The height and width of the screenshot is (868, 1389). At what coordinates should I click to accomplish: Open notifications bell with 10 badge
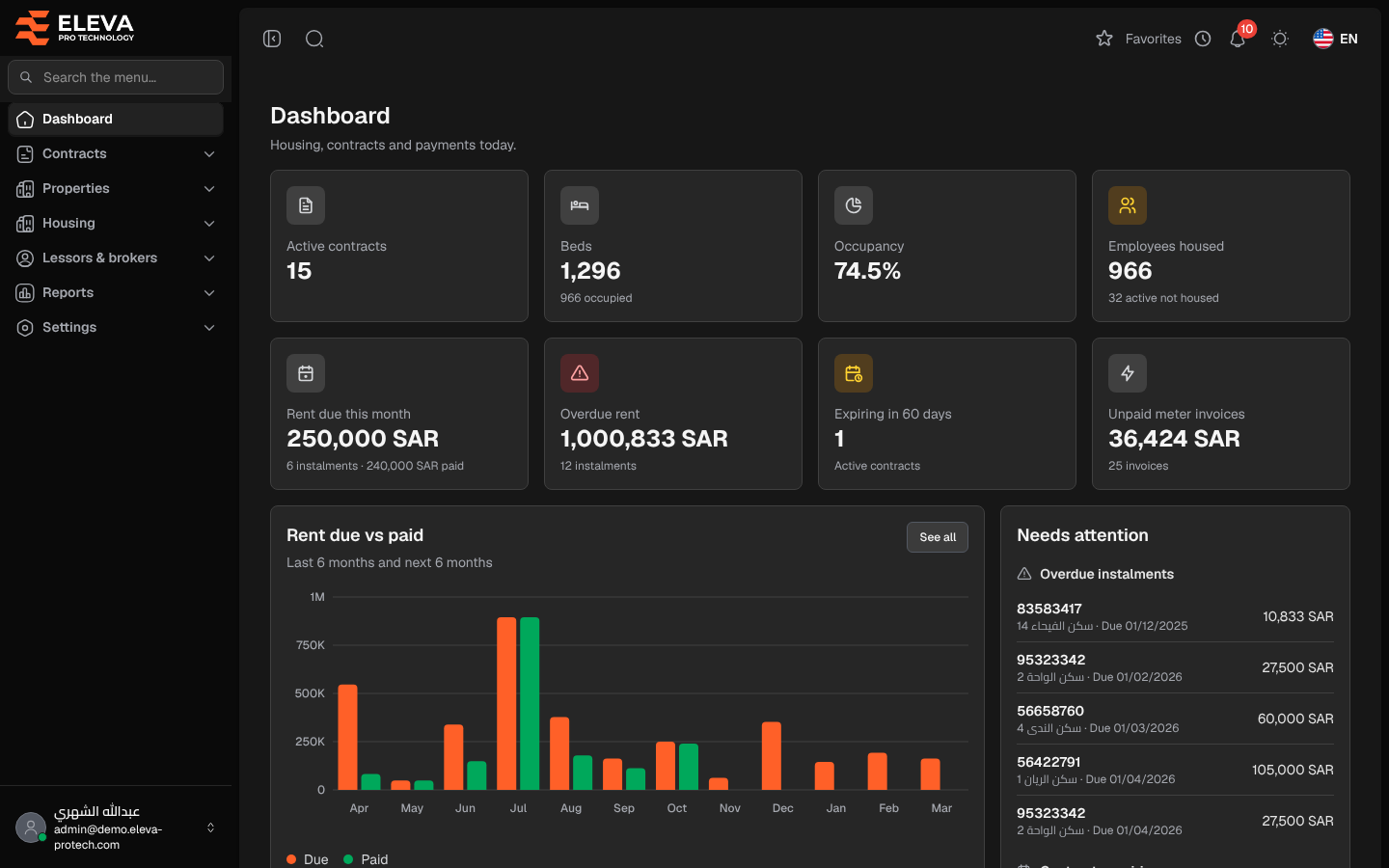pyautogui.click(x=1239, y=38)
